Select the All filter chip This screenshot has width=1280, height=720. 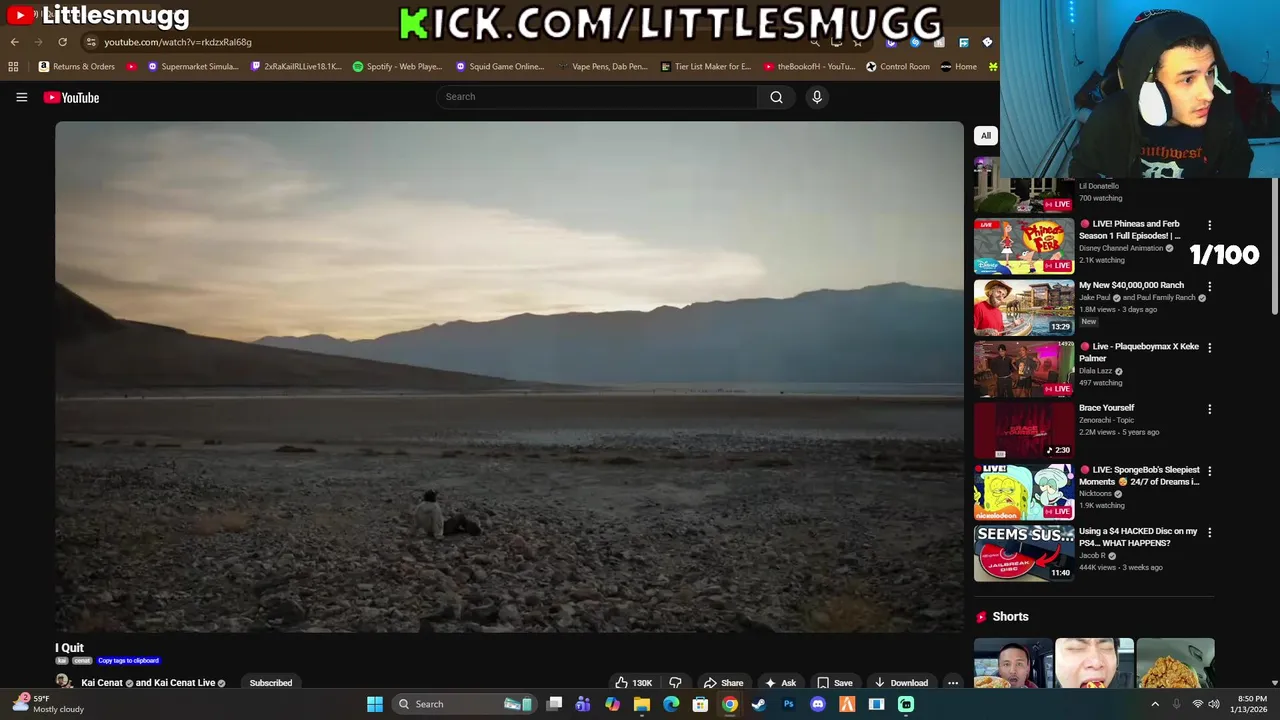985,136
